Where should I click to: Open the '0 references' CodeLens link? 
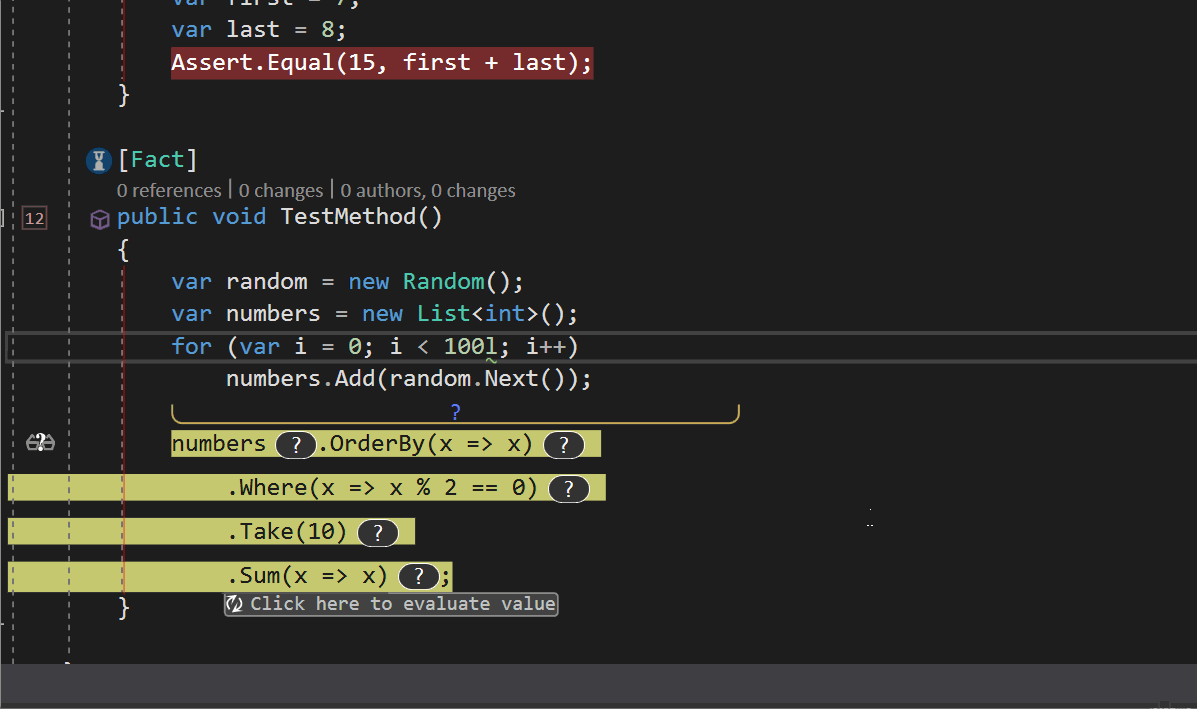pos(169,191)
